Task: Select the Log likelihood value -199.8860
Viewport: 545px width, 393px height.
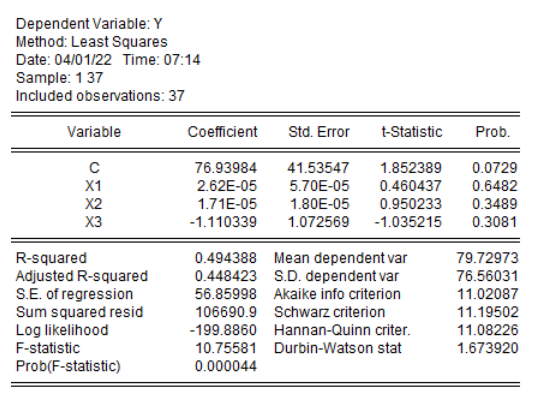Action: tap(223, 330)
